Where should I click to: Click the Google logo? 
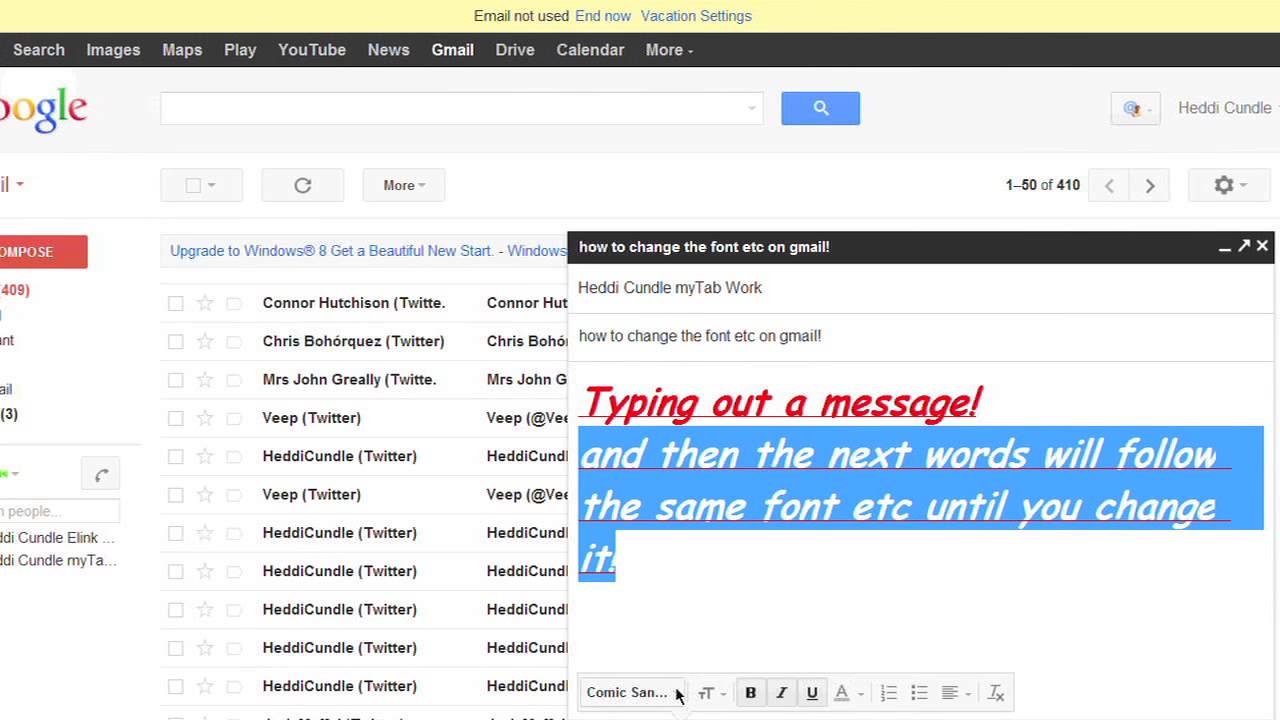click(x=42, y=110)
